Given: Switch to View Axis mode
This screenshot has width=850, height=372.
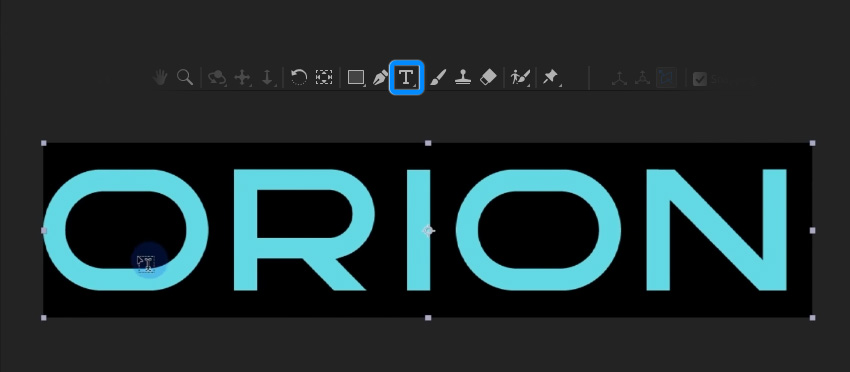Looking at the screenshot, I should coord(666,78).
